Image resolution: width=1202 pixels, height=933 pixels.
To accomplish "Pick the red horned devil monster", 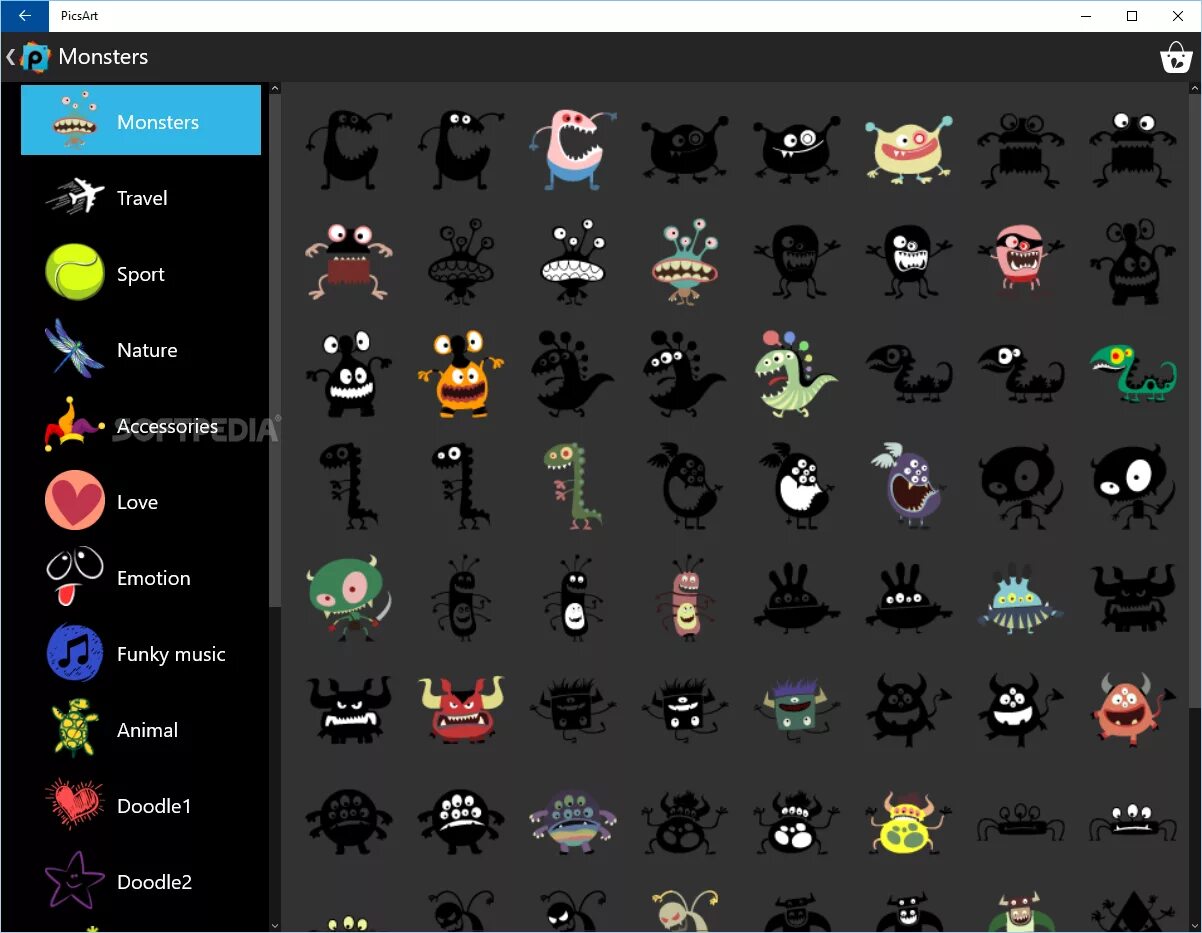I will click(460, 710).
